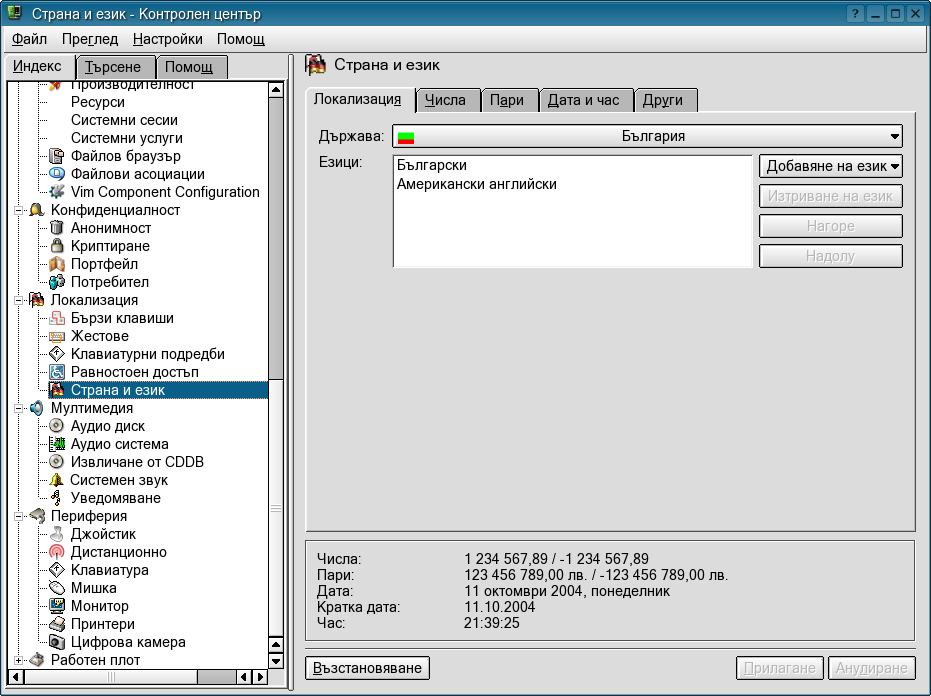Click the Joystick icon item
The image size is (931, 696).
tap(57, 534)
